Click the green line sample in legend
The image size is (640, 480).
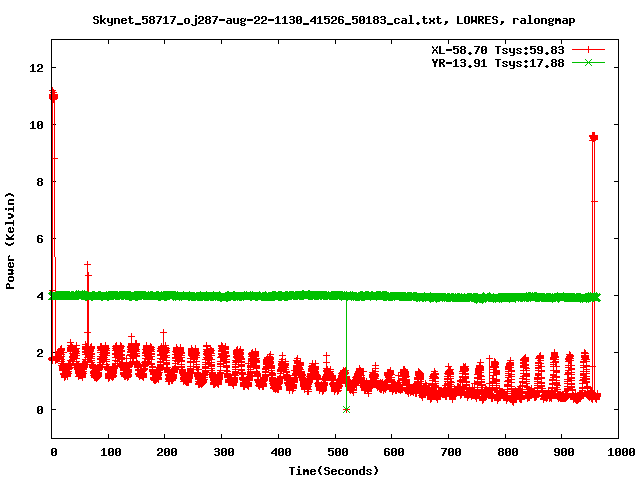[x=588, y=63]
